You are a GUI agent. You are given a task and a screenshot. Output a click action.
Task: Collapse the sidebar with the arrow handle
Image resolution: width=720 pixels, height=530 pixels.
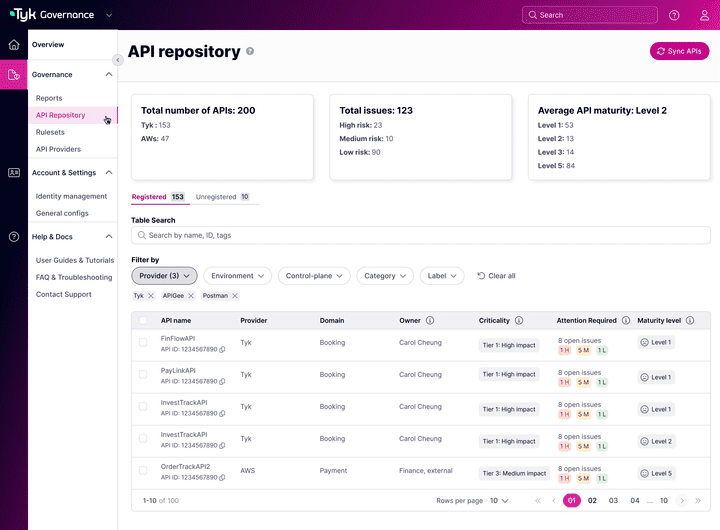point(118,60)
